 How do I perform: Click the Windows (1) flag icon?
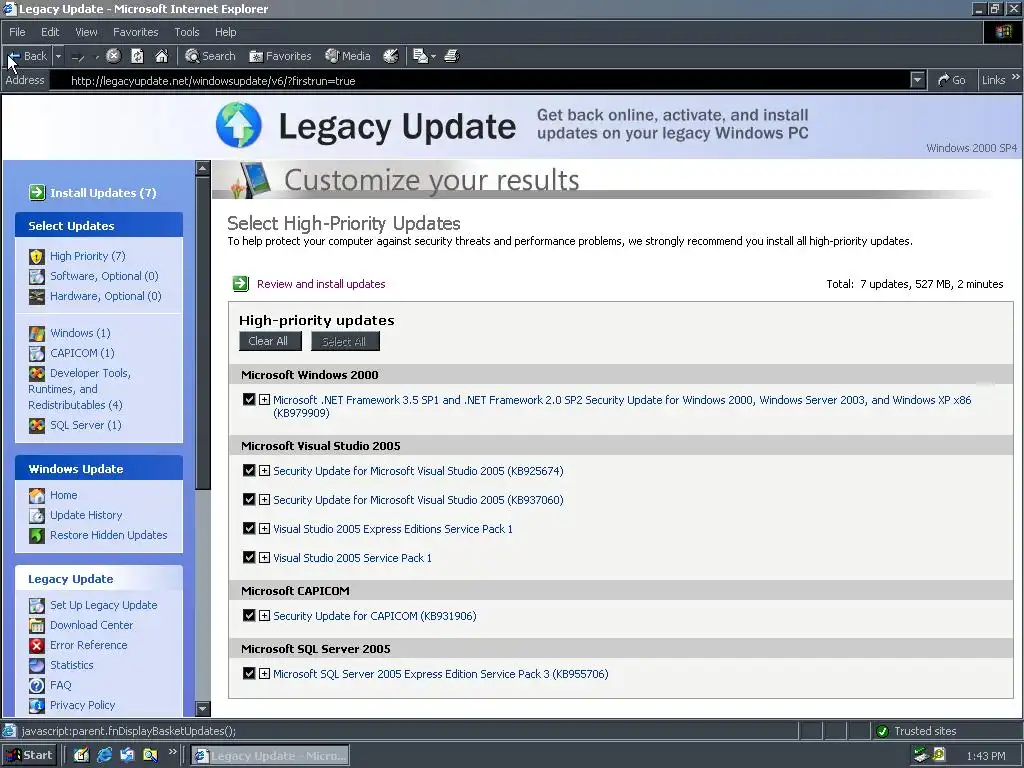(37, 334)
